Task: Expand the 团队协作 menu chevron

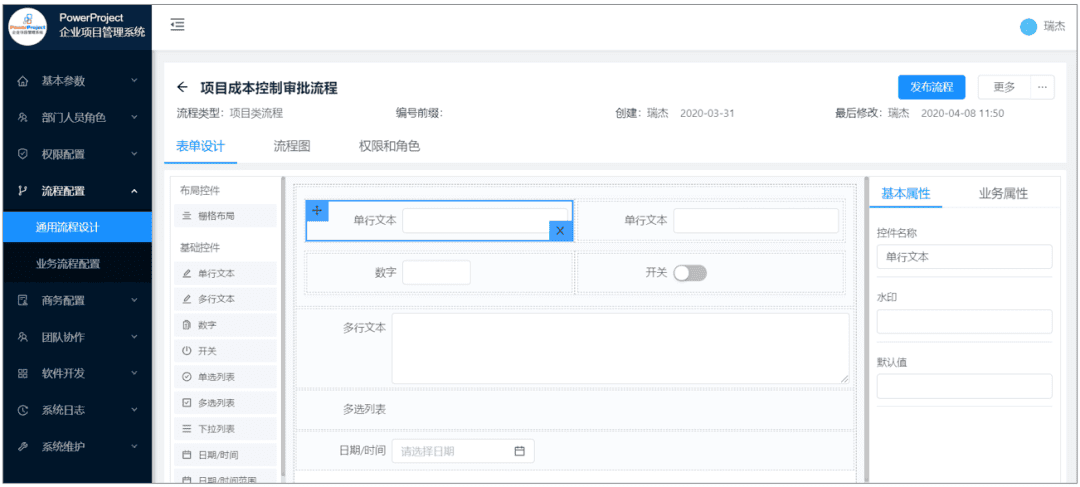Action: pyautogui.click(x=134, y=337)
